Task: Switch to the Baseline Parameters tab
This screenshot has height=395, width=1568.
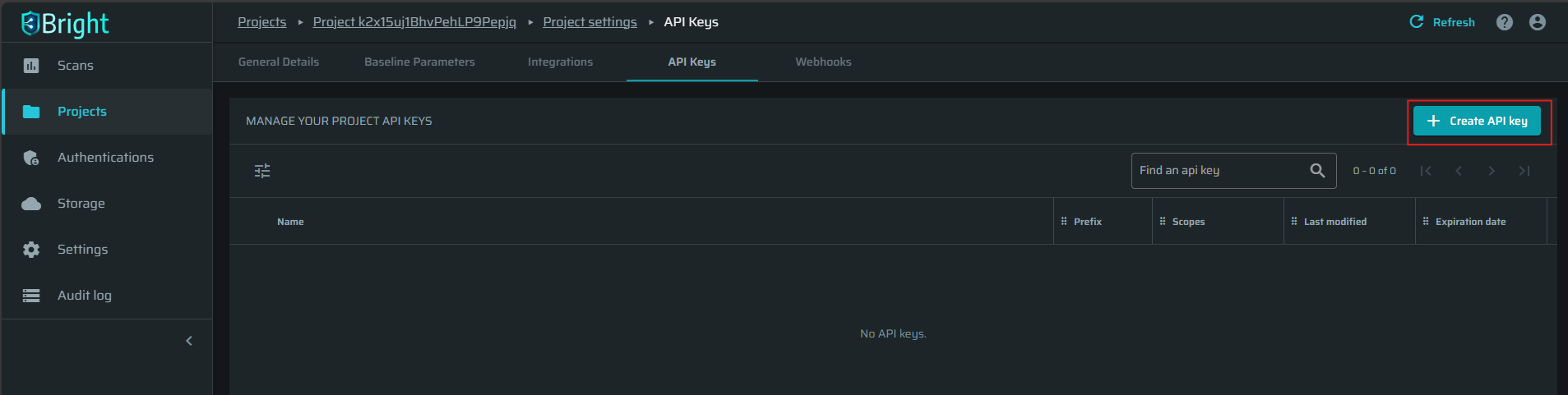Action: click(419, 62)
